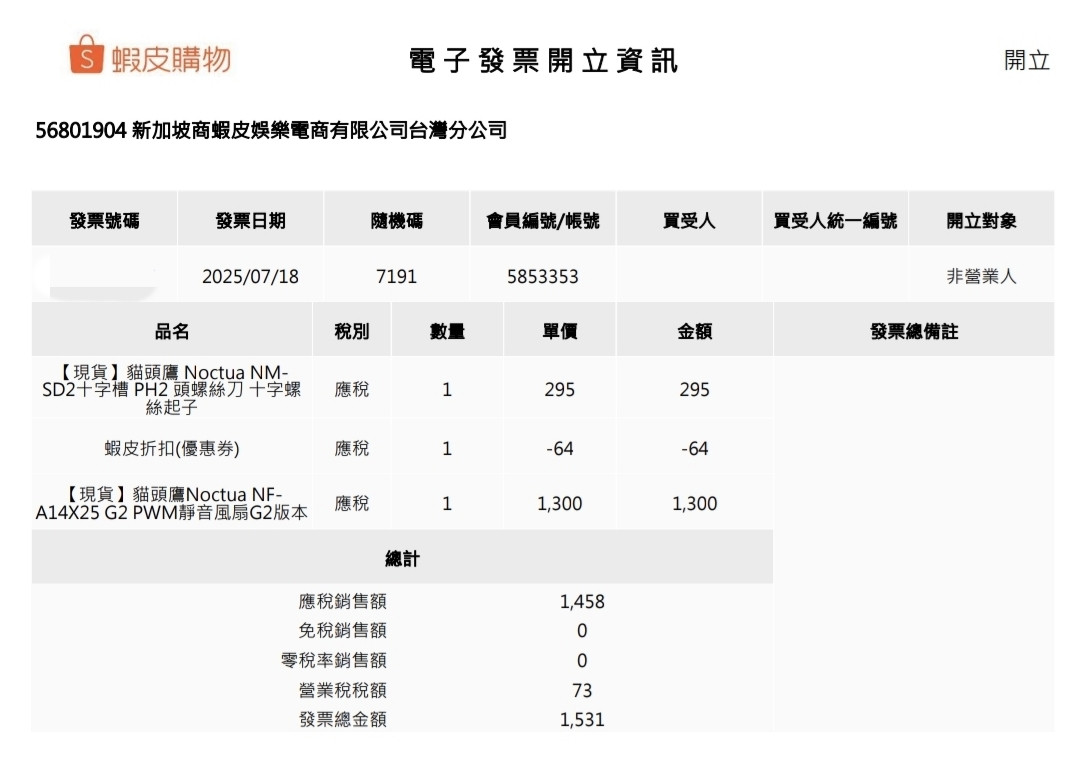Click the 發票總備註 column header
Viewport: 1080px width, 760px height.
(x=914, y=331)
